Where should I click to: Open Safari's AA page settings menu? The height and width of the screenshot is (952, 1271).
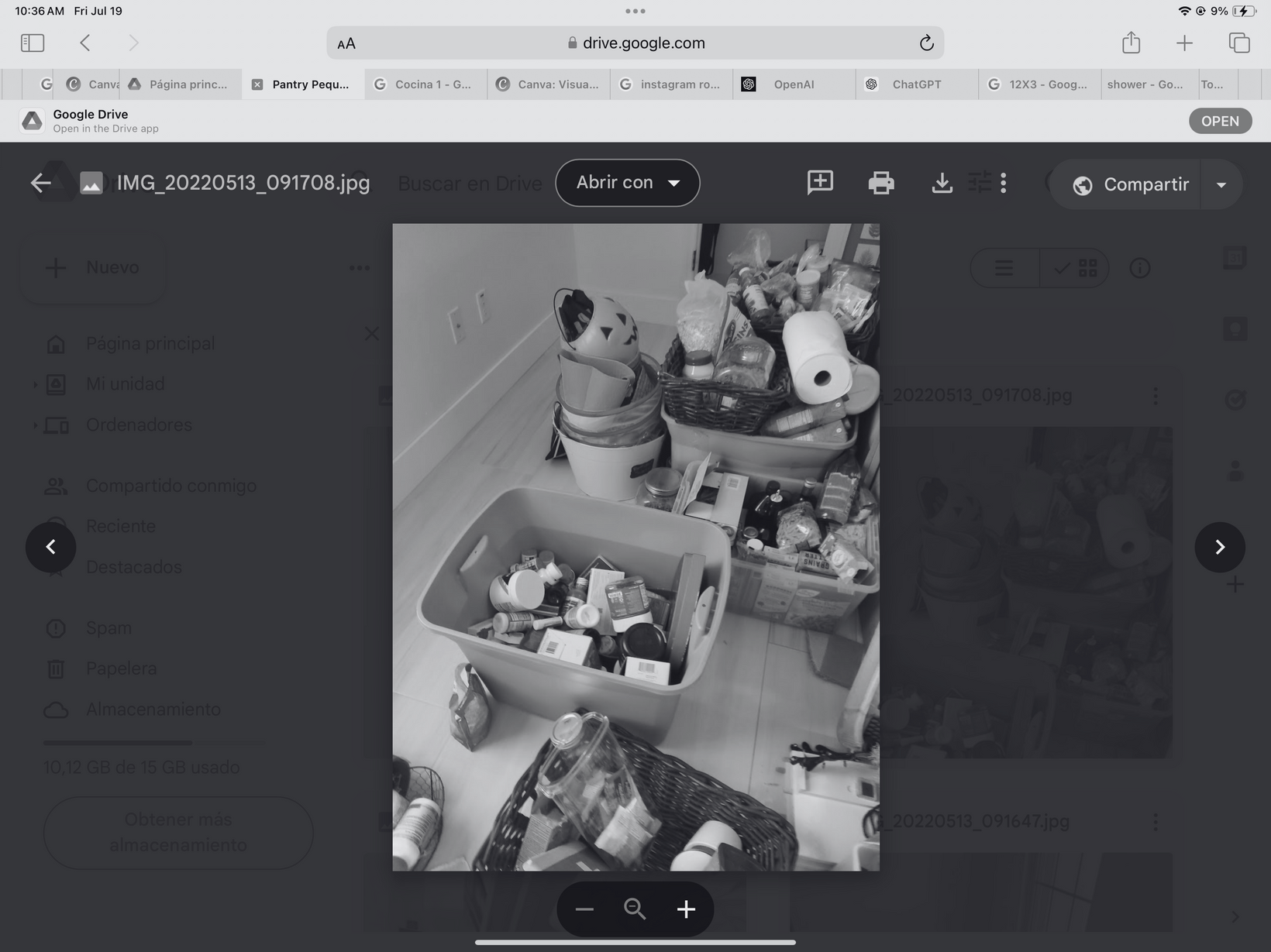click(x=346, y=43)
